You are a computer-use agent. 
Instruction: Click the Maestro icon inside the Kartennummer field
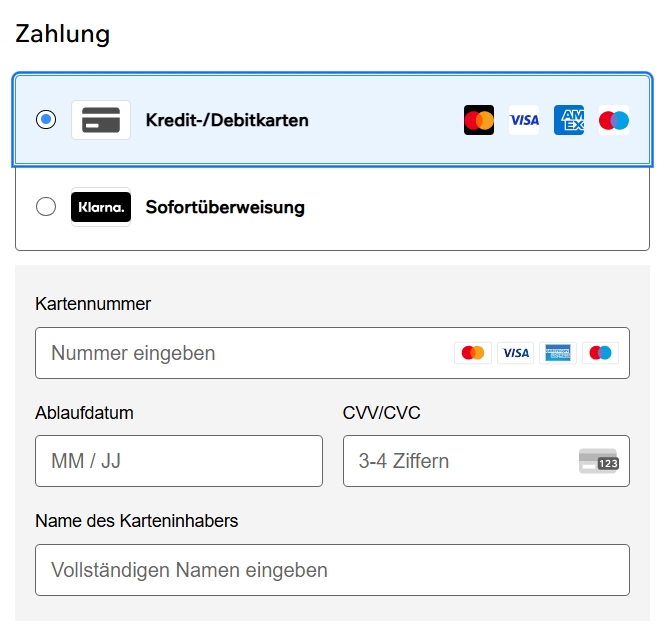coord(600,353)
